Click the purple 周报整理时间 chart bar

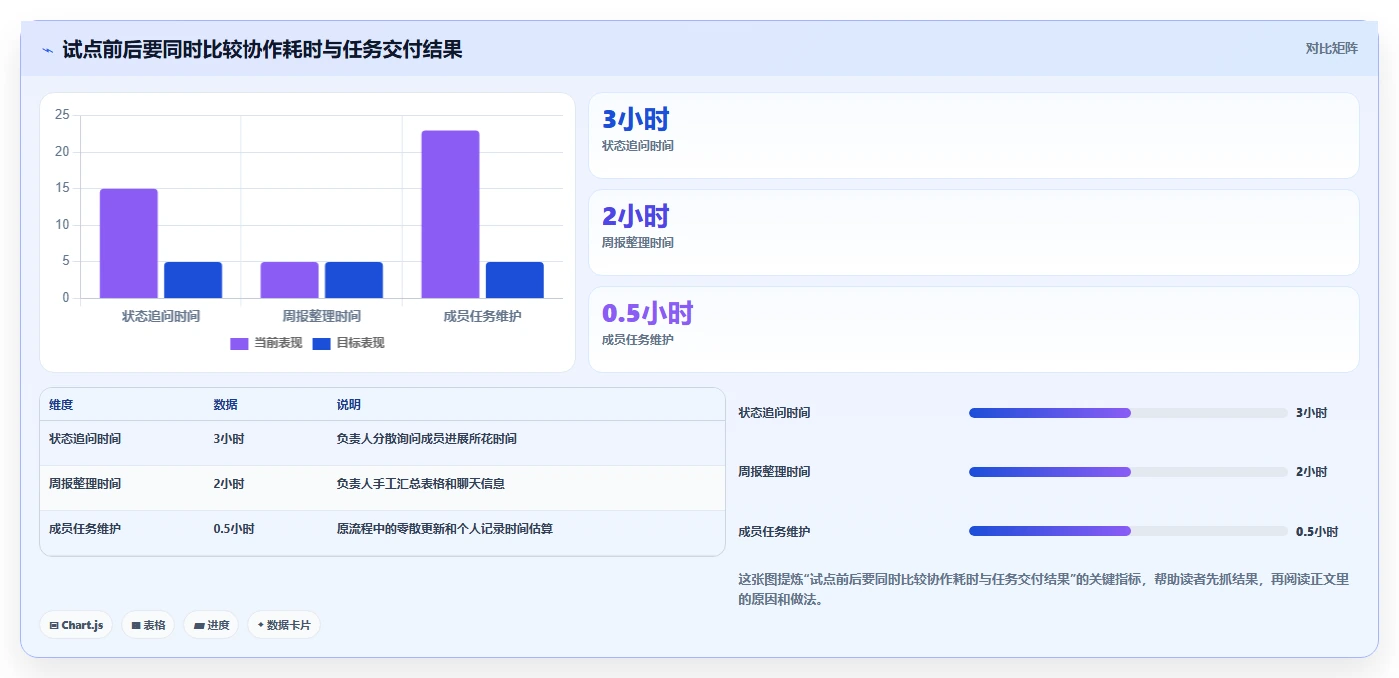coord(289,280)
